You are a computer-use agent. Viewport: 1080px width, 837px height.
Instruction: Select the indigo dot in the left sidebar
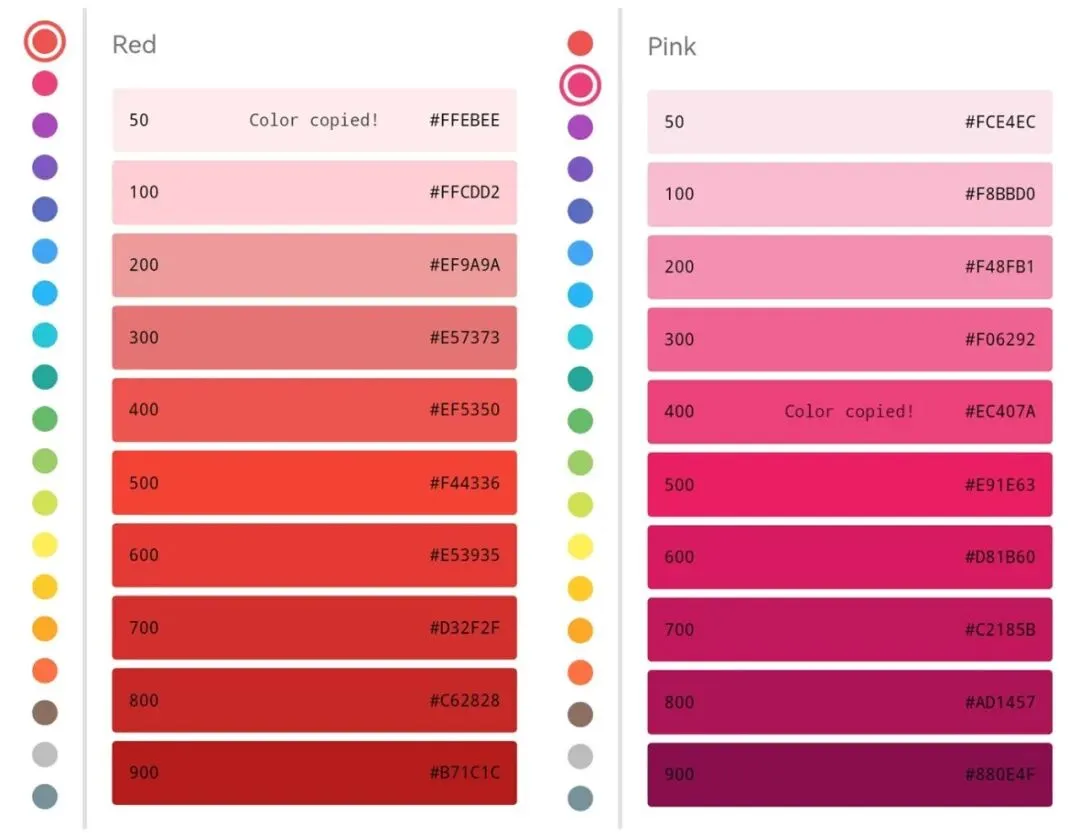click(45, 209)
